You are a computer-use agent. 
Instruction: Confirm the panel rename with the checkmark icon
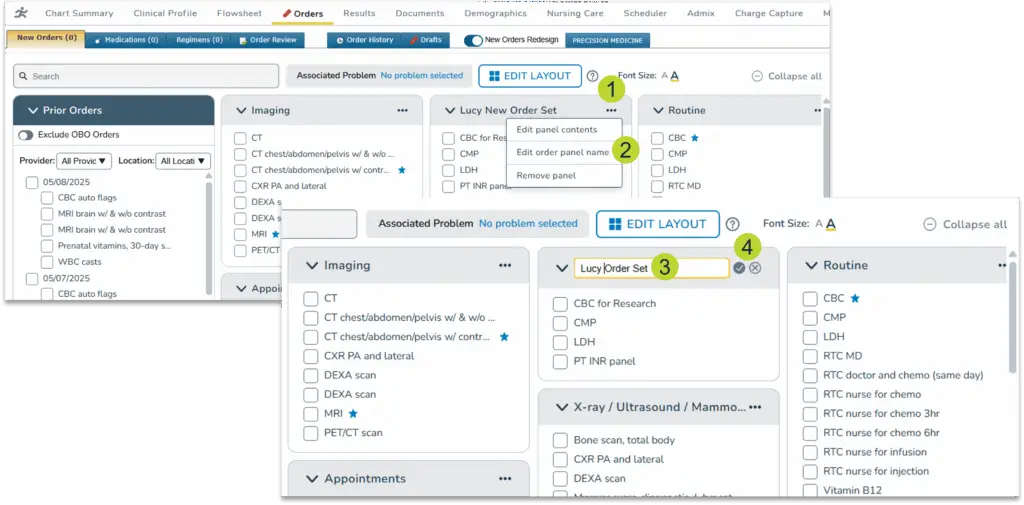coord(739,268)
